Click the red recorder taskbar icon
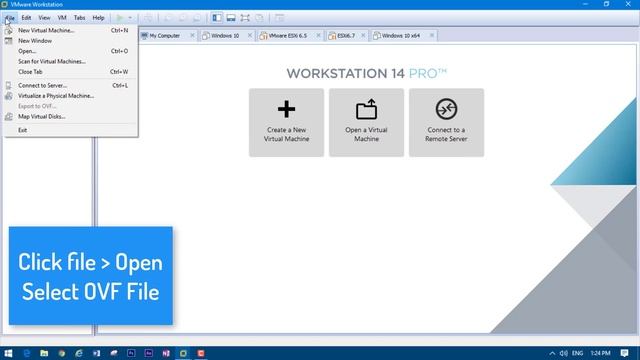The image size is (640, 360). pos(201,353)
